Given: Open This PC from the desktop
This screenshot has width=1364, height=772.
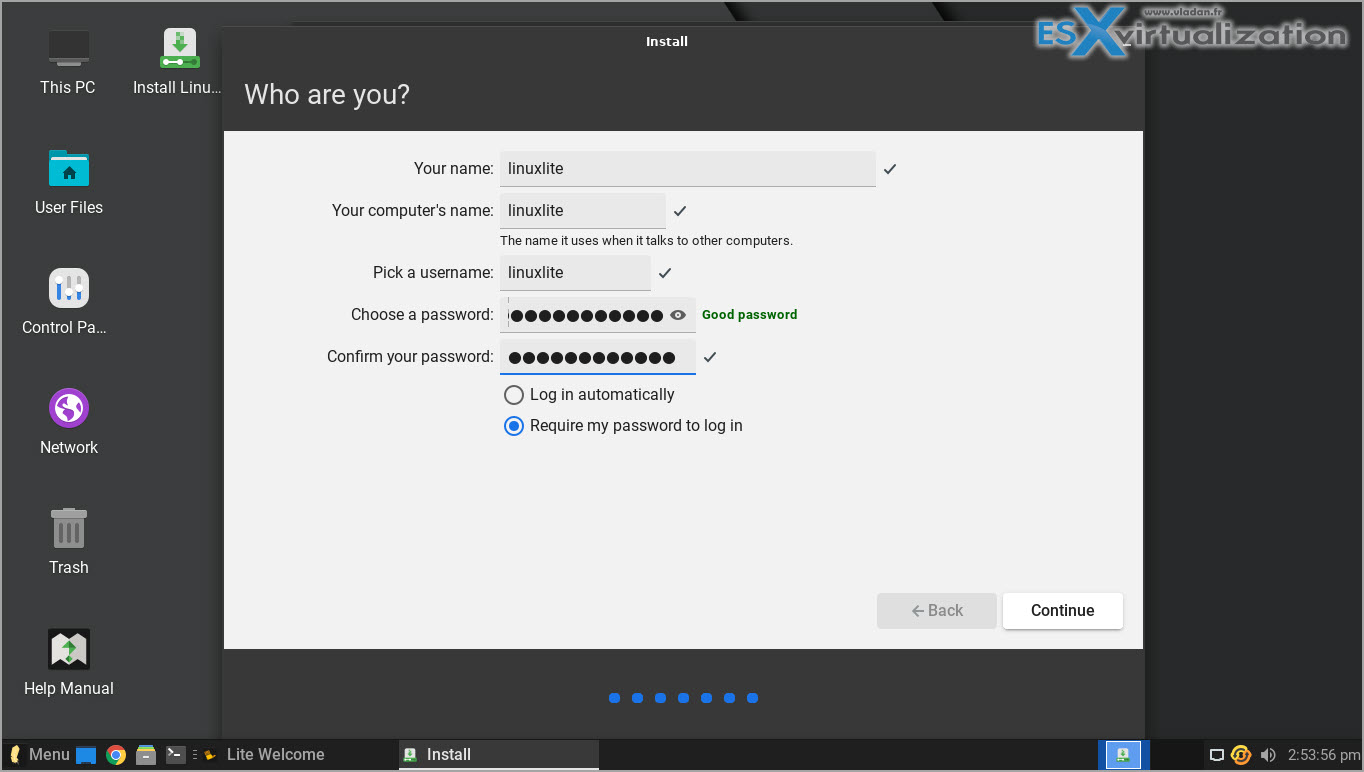Looking at the screenshot, I should (67, 60).
